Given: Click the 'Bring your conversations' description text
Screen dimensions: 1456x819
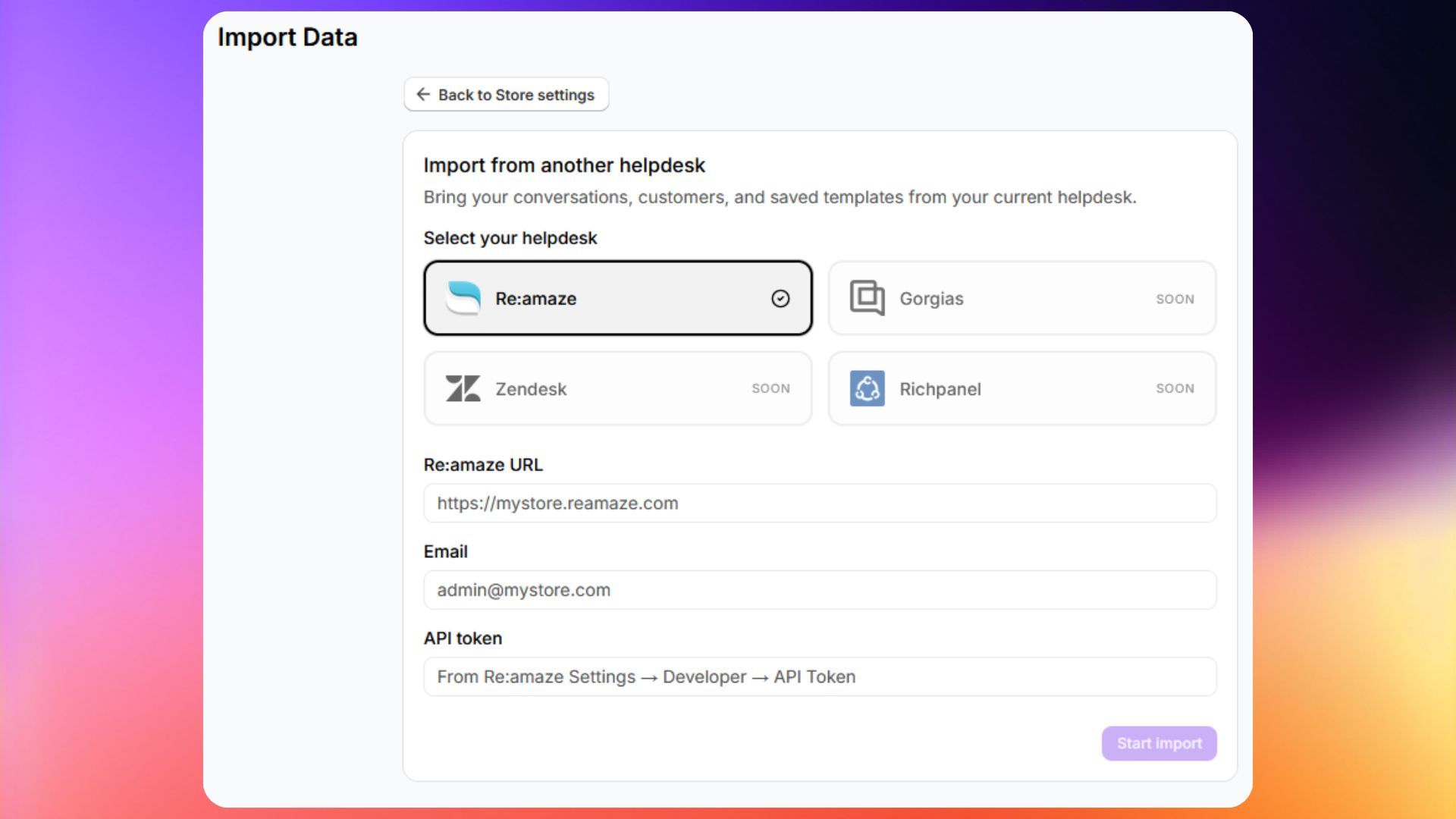Looking at the screenshot, I should point(780,197).
